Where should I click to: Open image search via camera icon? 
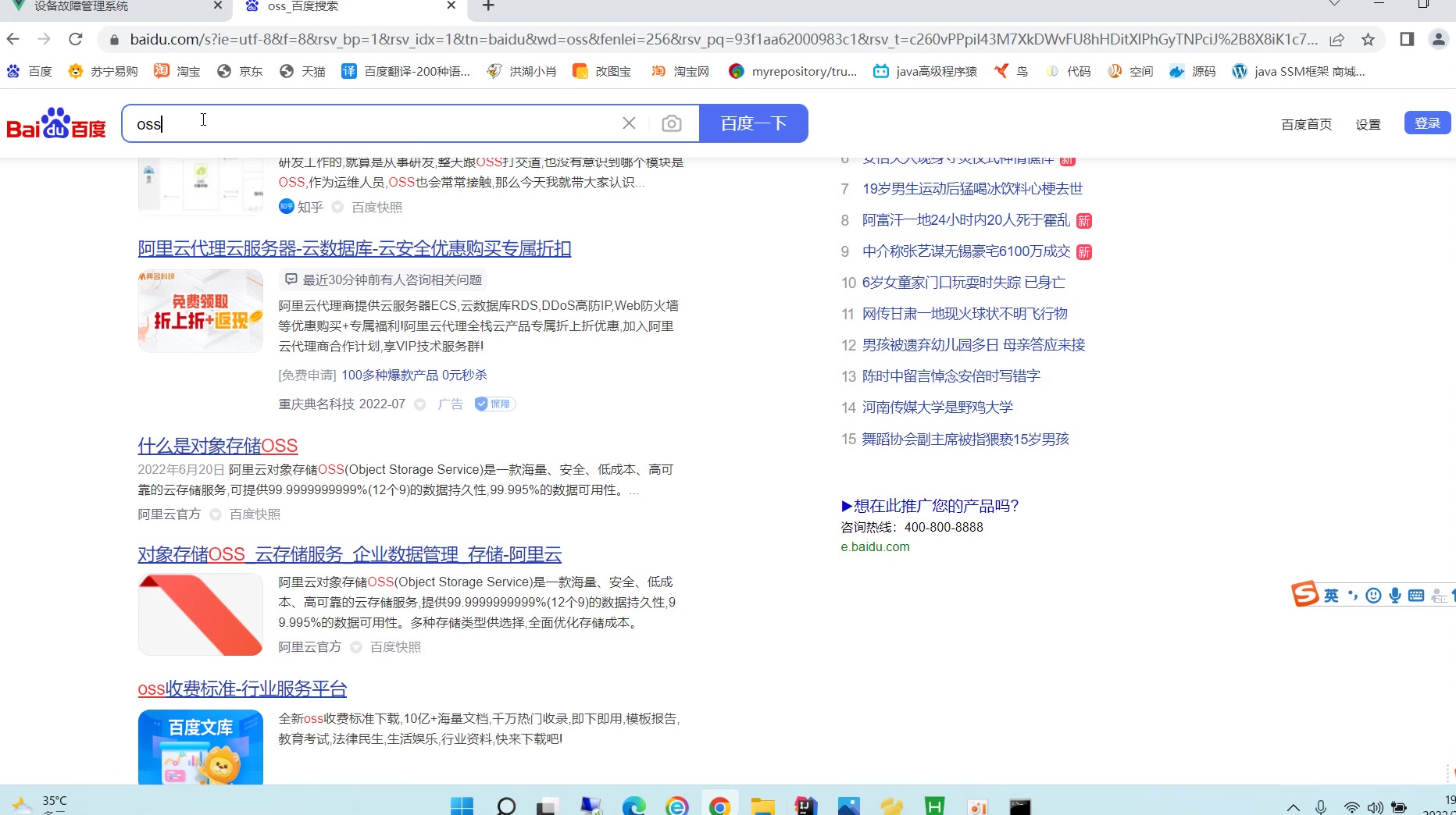[671, 123]
